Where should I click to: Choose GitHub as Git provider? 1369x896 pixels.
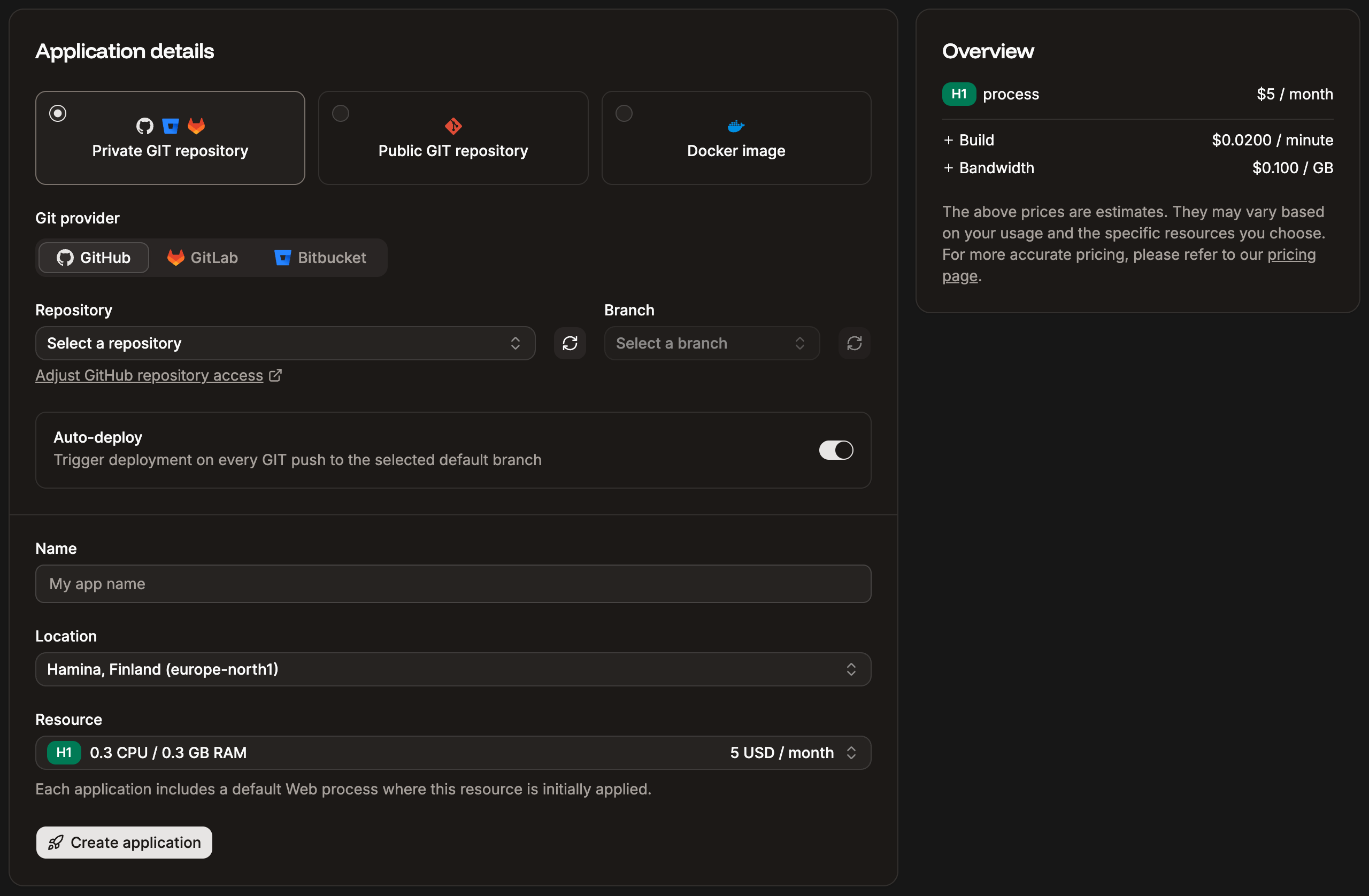tap(94, 258)
